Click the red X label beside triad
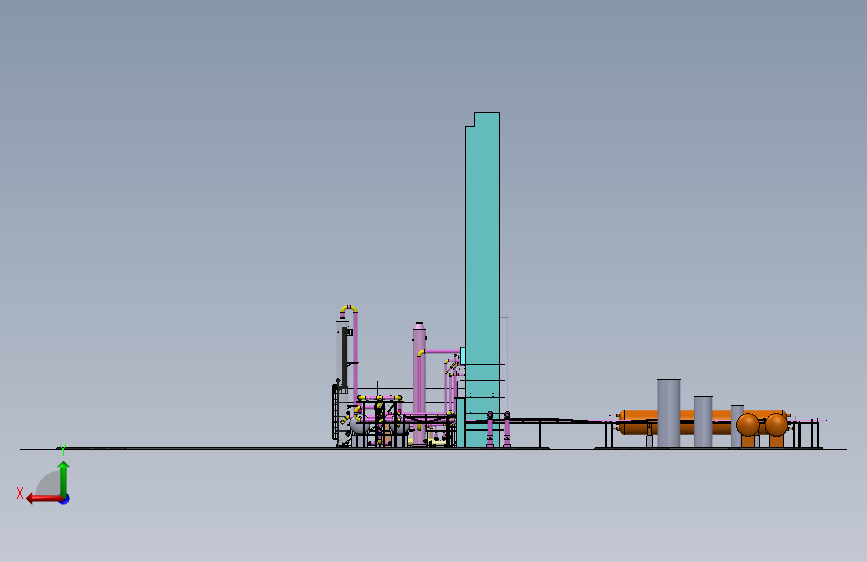Image resolution: width=867 pixels, height=562 pixels. (20, 493)
